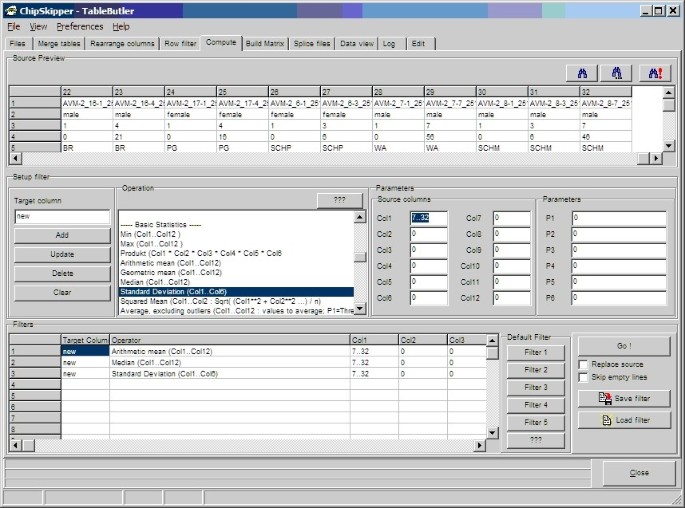Toggle the Skip empty lines checkbox
The height and width of the screenshot is (508, 685).
click(584, 377)
